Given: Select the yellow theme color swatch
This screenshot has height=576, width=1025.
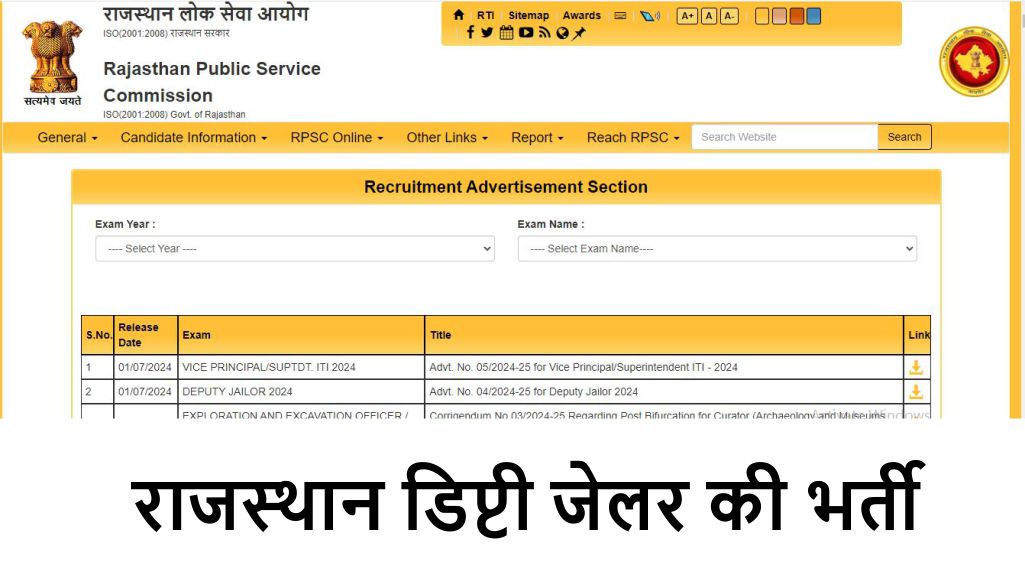Looking at the screenshot, I should pos(762,16).
